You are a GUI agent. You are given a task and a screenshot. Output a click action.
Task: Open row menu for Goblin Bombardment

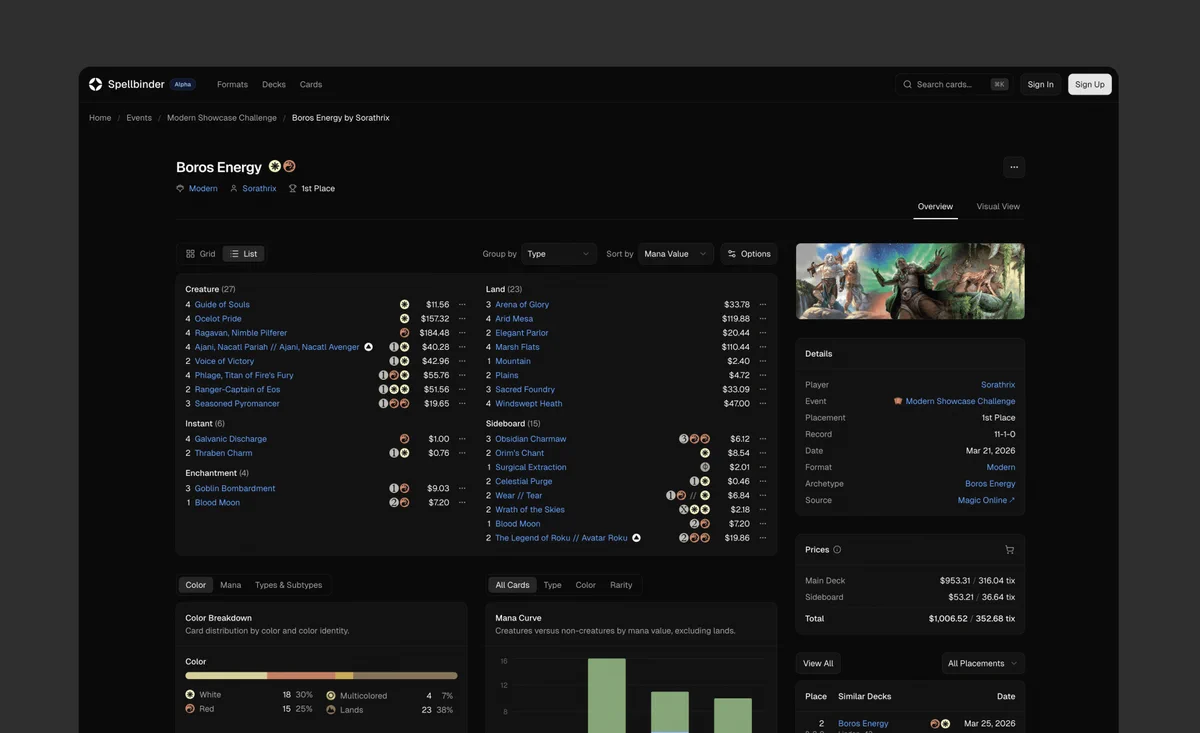(x=462, y=489)
